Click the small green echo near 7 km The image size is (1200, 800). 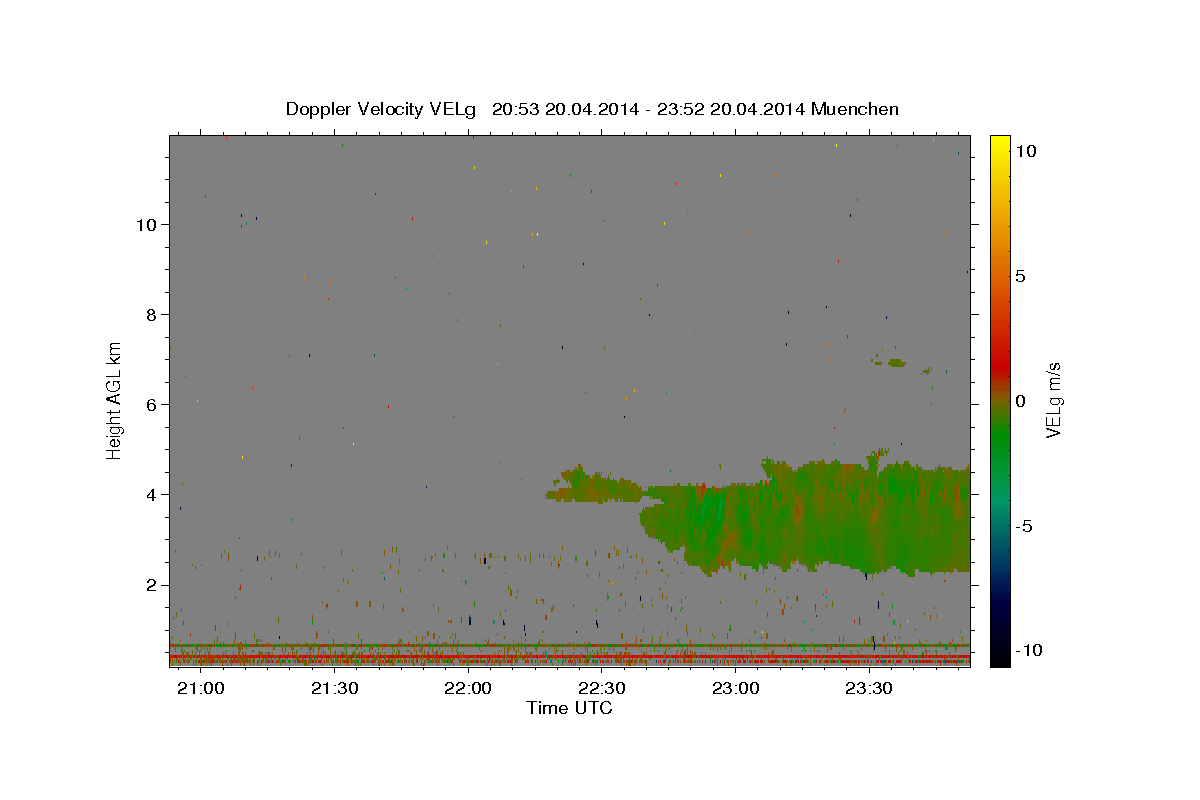point(896,362)
